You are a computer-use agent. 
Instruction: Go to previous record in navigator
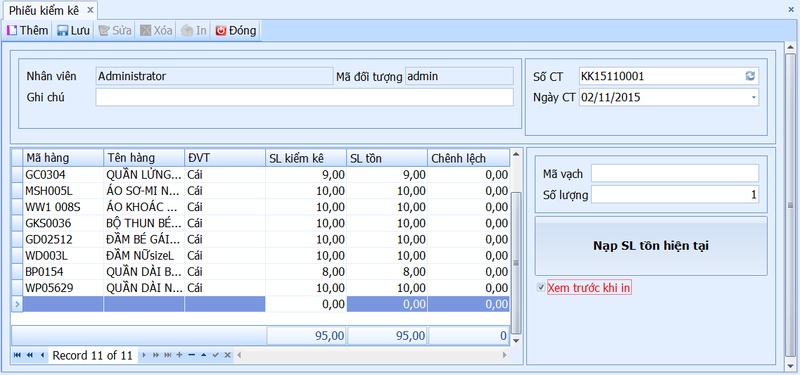[42, 355]
